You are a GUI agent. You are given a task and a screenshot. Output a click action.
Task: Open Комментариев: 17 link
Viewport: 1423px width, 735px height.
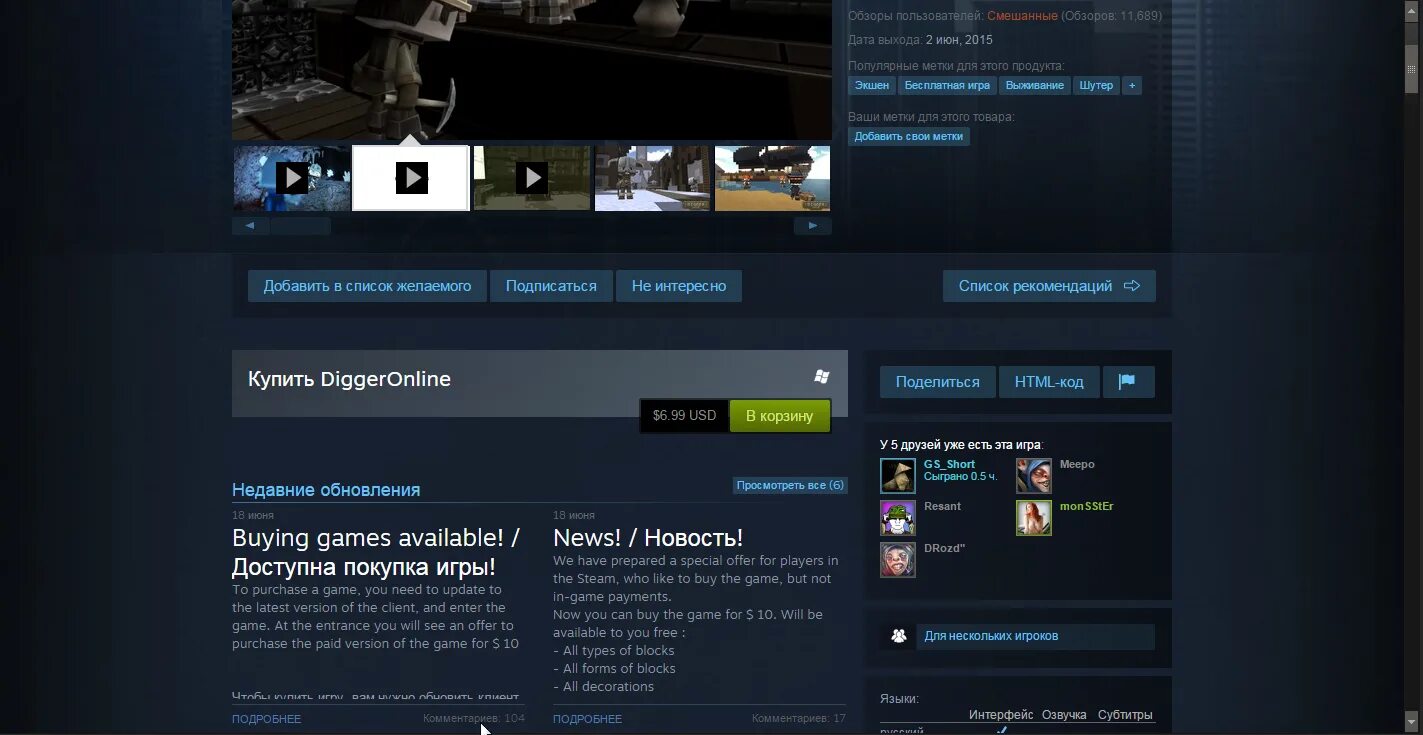pyautogui.click(x=799, y=718)
